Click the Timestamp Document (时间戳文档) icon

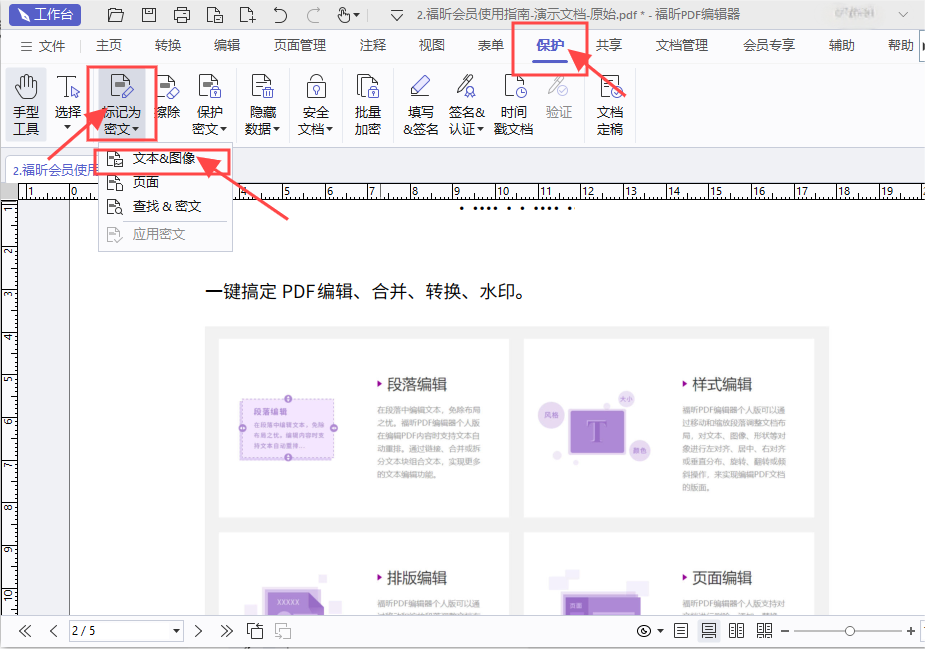coord(514,104)
